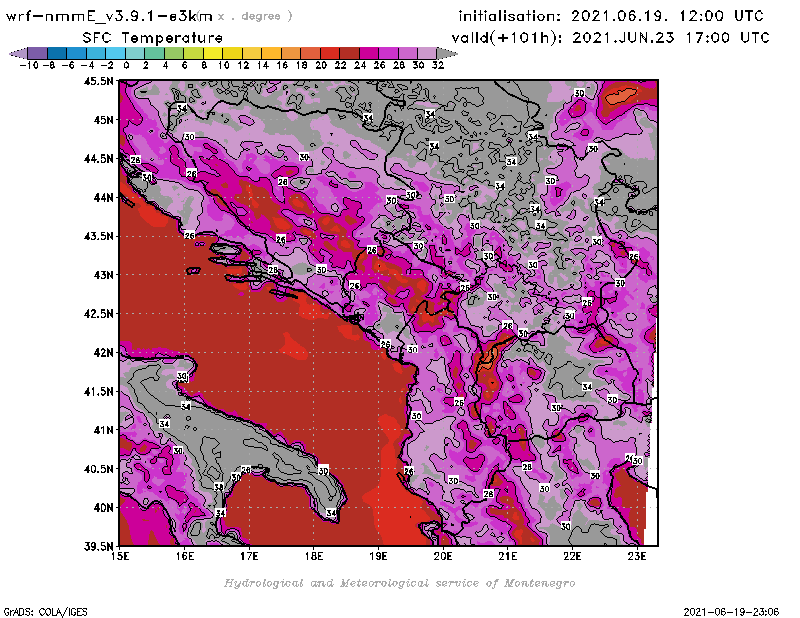This screenshot has width=800, height=618.
Task: Select the 40N latitude axis label
Action: click(x=103, y=508)
